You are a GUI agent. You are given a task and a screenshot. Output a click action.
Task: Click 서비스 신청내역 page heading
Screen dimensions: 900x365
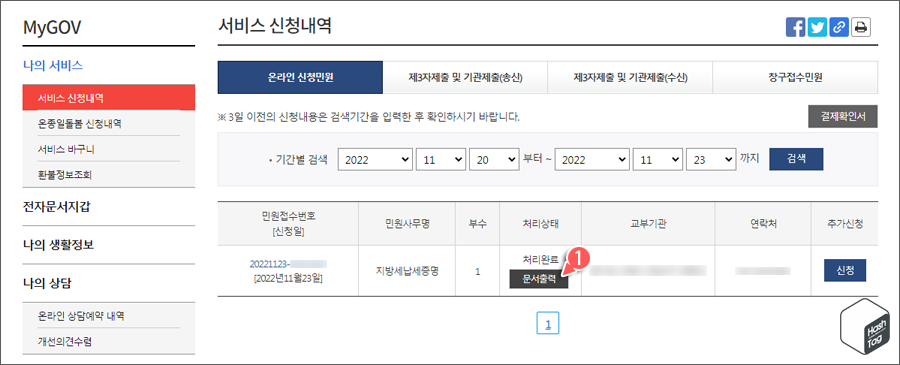click(275, 26)
